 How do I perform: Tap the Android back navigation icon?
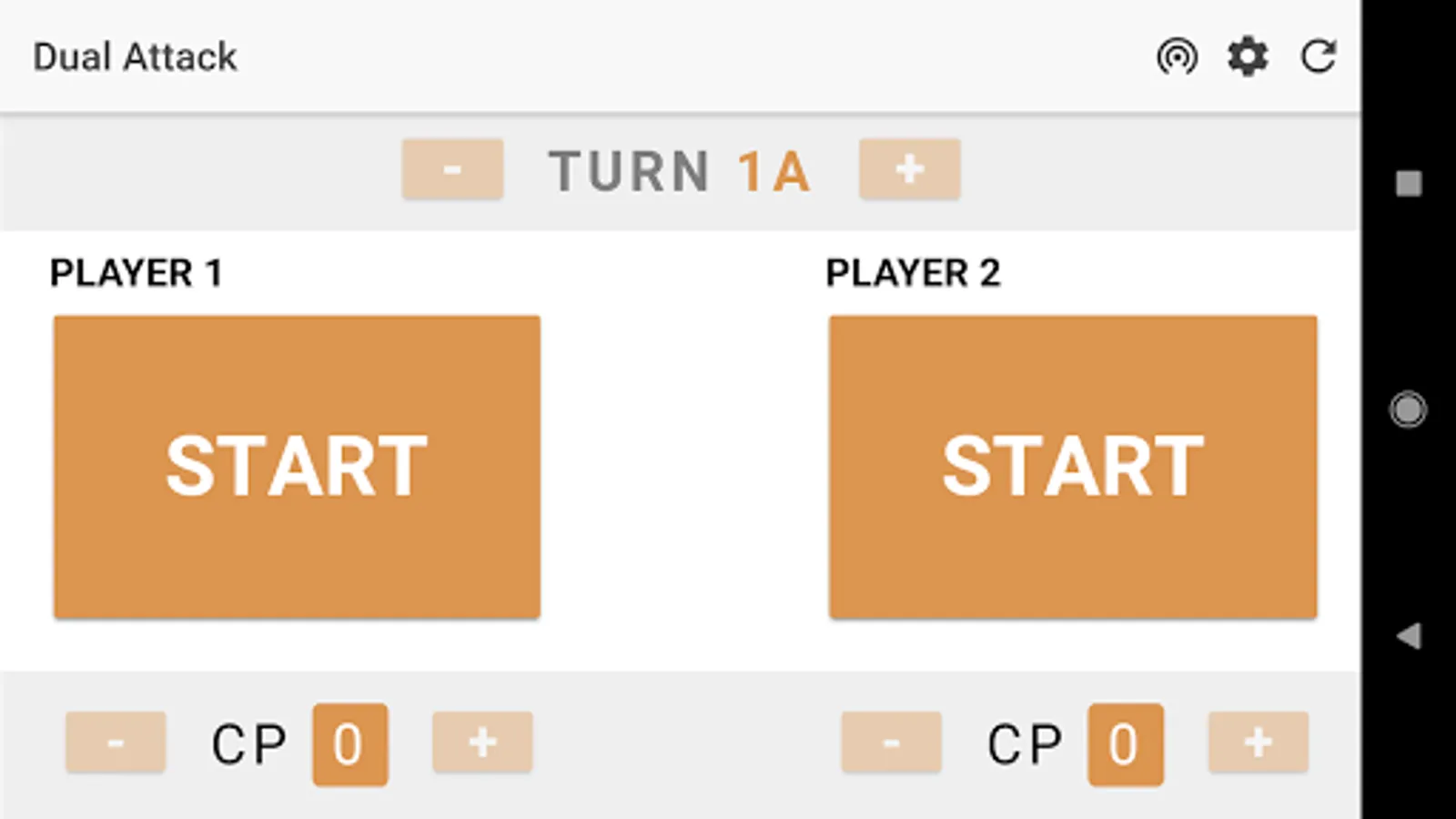click(x=1407, y=637)
